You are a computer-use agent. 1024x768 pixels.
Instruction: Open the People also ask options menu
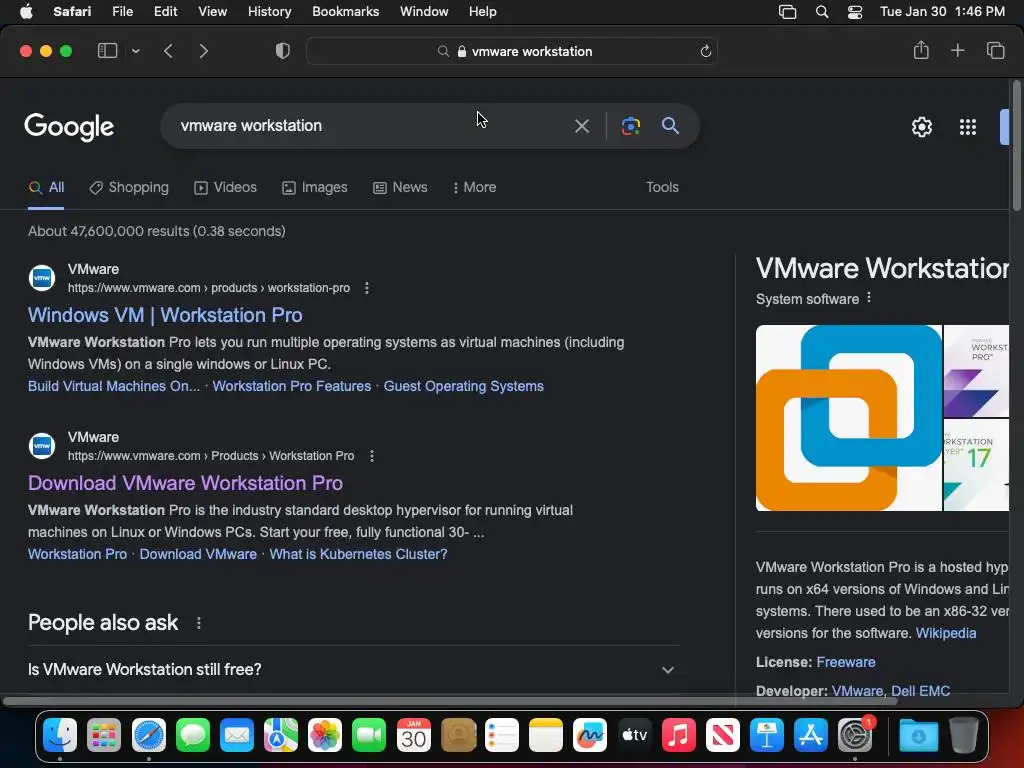coord(199,623)
